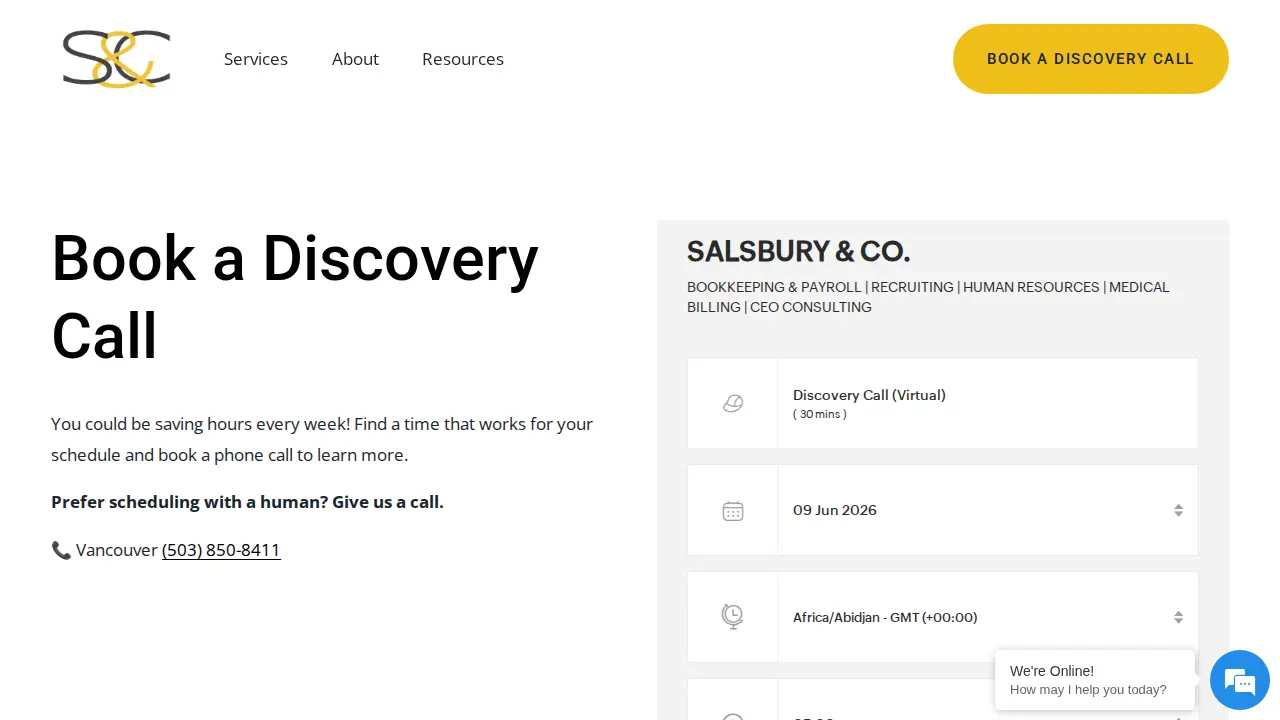Image resolution: width=1280 pixels, height=720 pixels.
Task: Click the 'You could be saving hours' paragraph
Action: point(322,439)
